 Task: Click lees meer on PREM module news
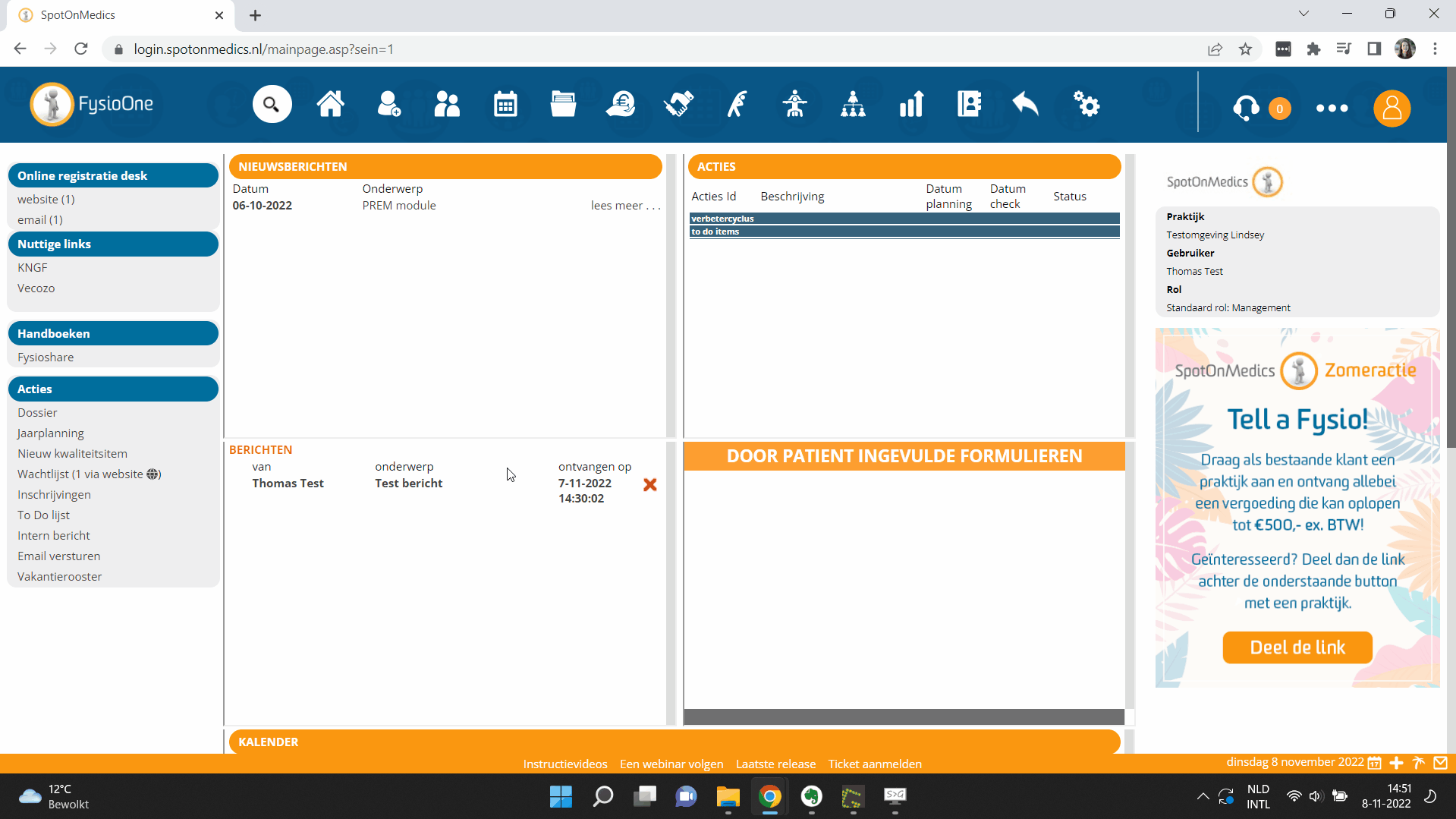pyautogui.click(x=625, y=206)
